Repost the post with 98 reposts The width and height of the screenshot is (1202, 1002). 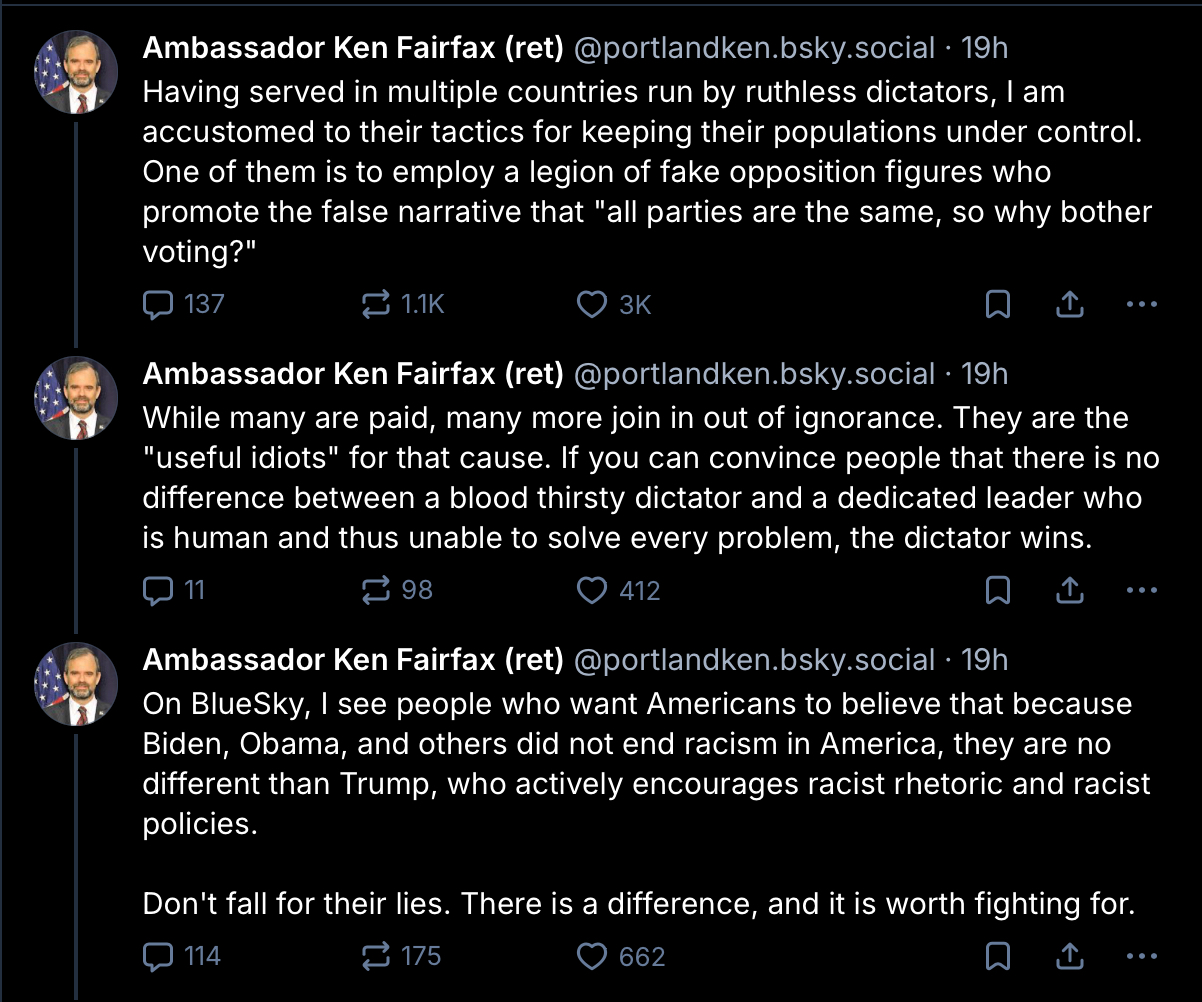tap(376, 590)
